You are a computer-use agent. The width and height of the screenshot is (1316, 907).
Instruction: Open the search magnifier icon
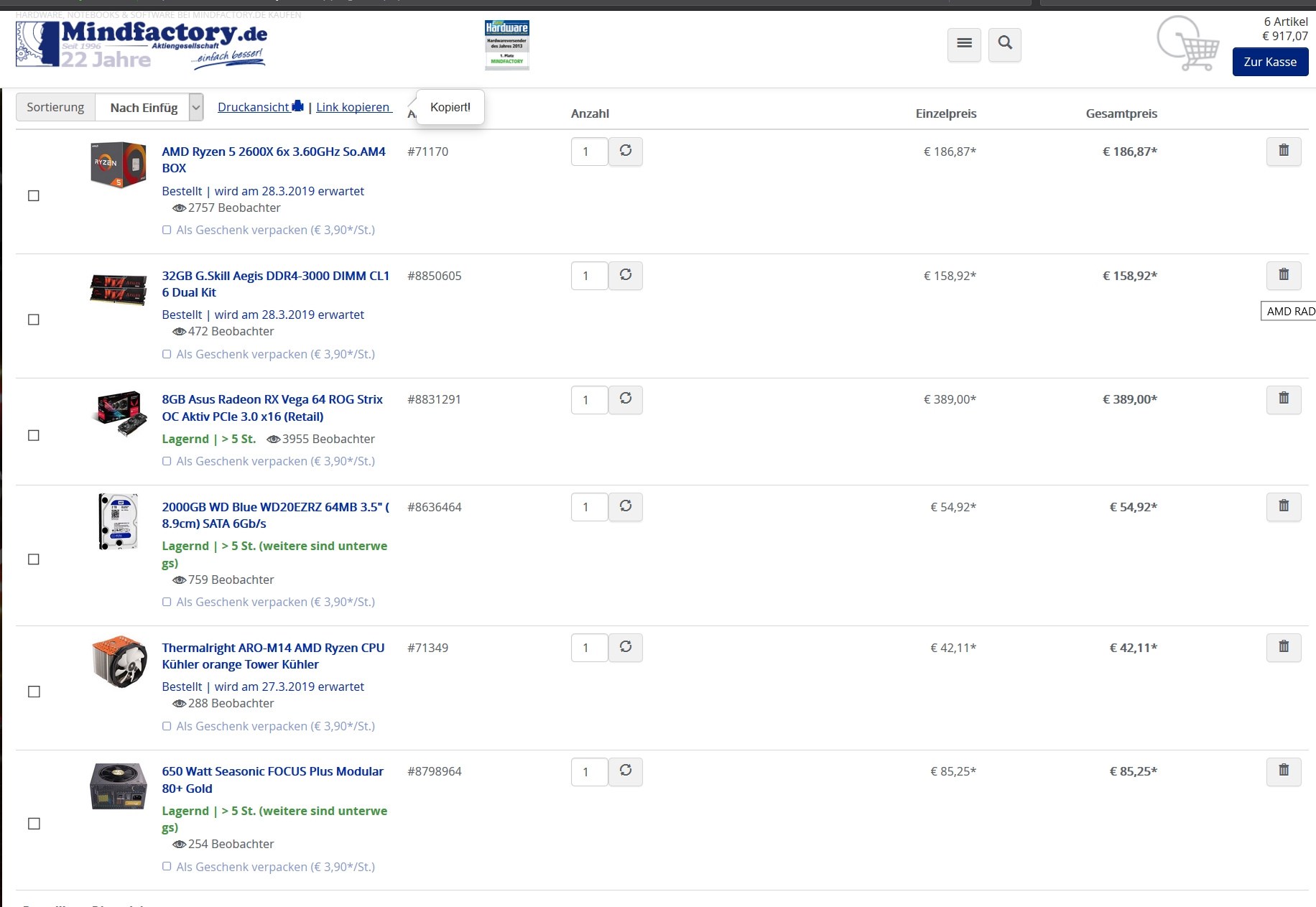(1005, 45)
